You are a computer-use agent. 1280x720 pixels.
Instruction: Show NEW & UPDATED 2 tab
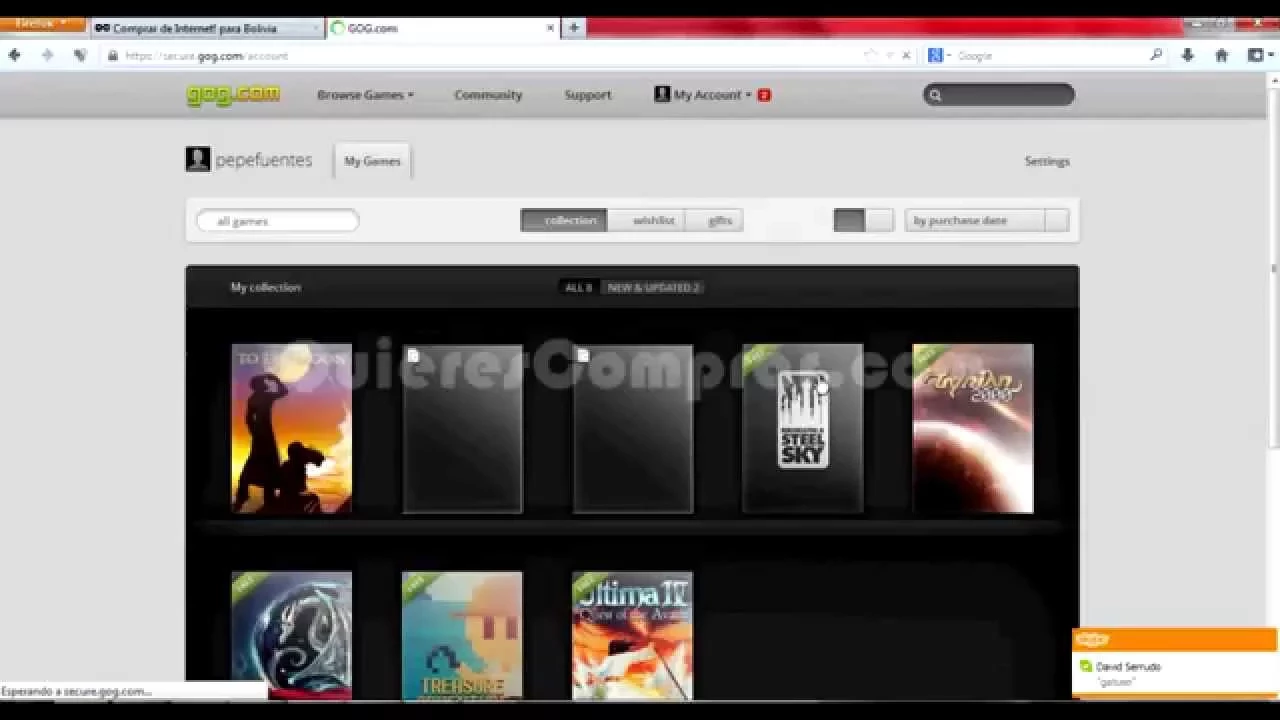coord(653,287)
